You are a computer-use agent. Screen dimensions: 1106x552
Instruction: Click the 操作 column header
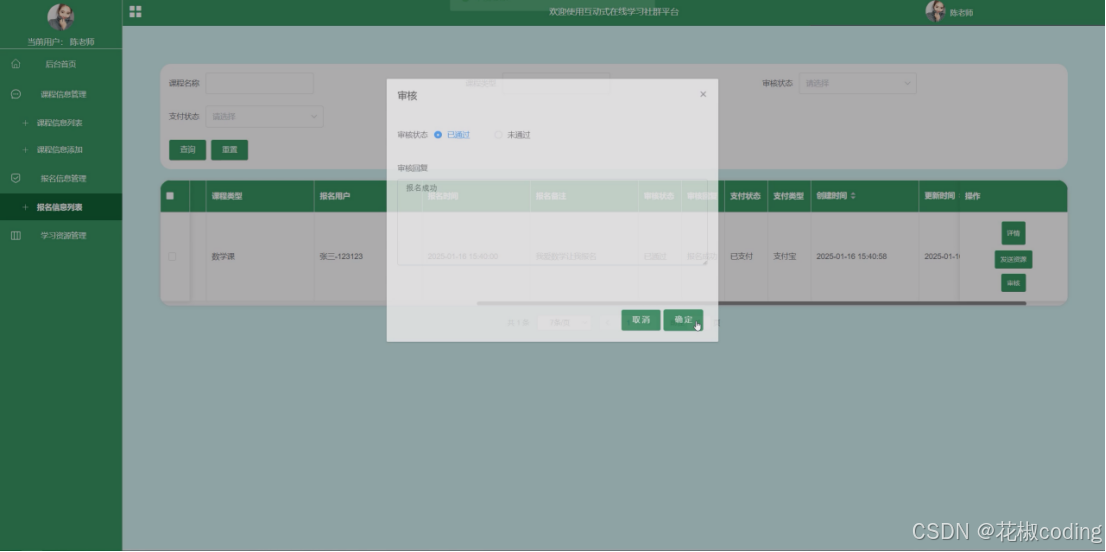[973, 196]
